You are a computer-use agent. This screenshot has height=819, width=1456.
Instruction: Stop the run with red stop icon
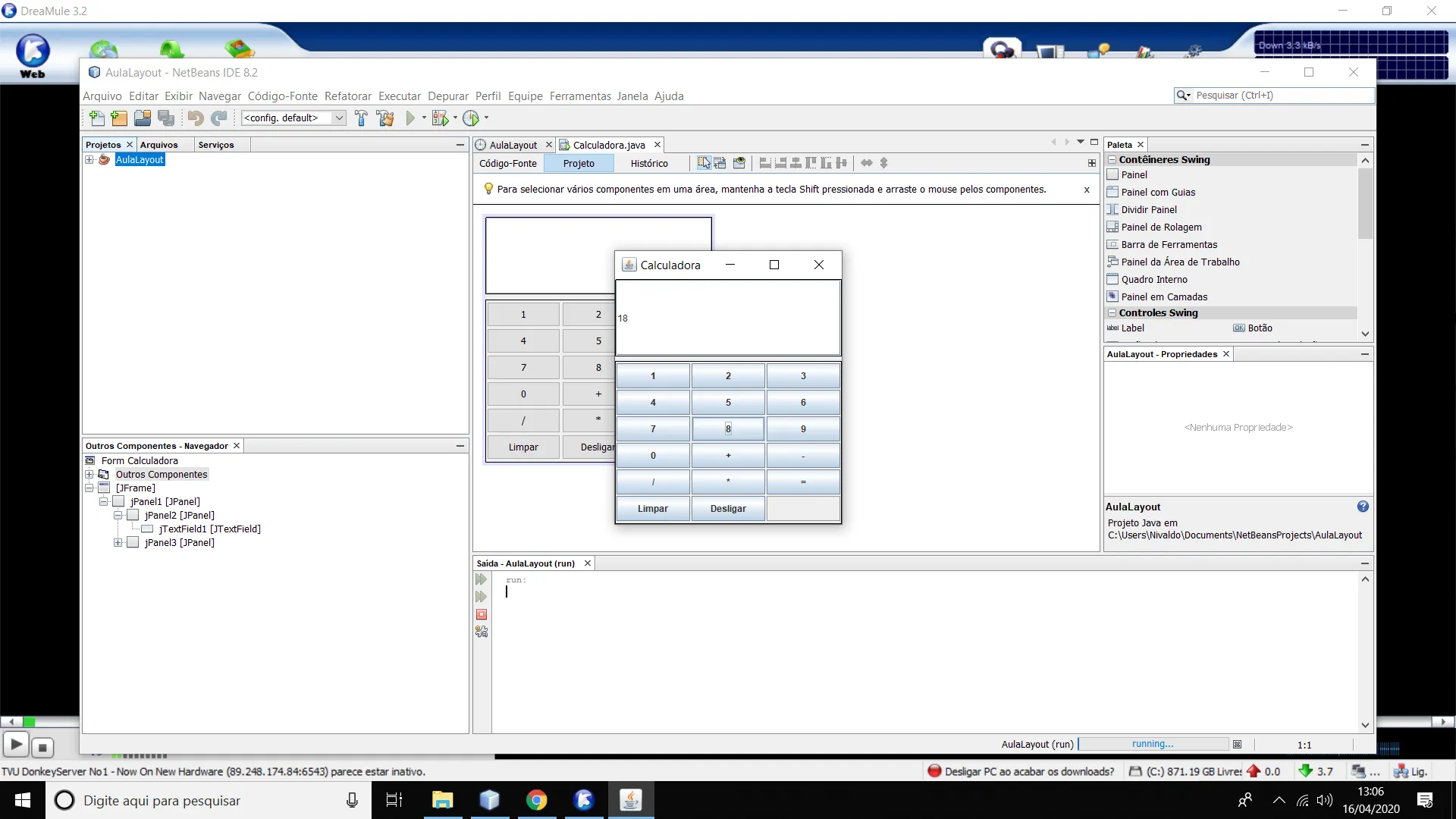click(482, 615)
